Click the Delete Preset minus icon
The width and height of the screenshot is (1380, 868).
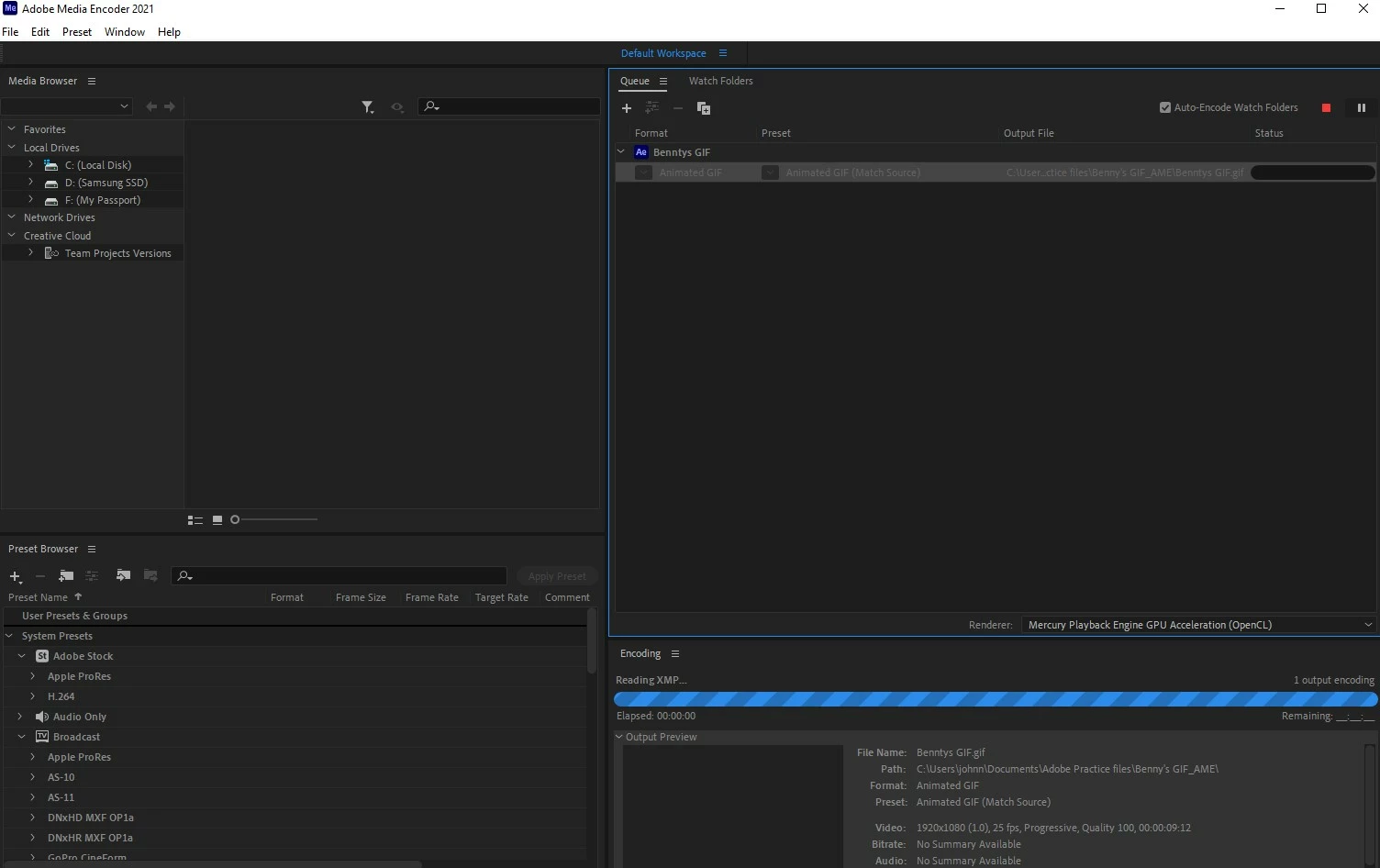[x=40, y=576]
